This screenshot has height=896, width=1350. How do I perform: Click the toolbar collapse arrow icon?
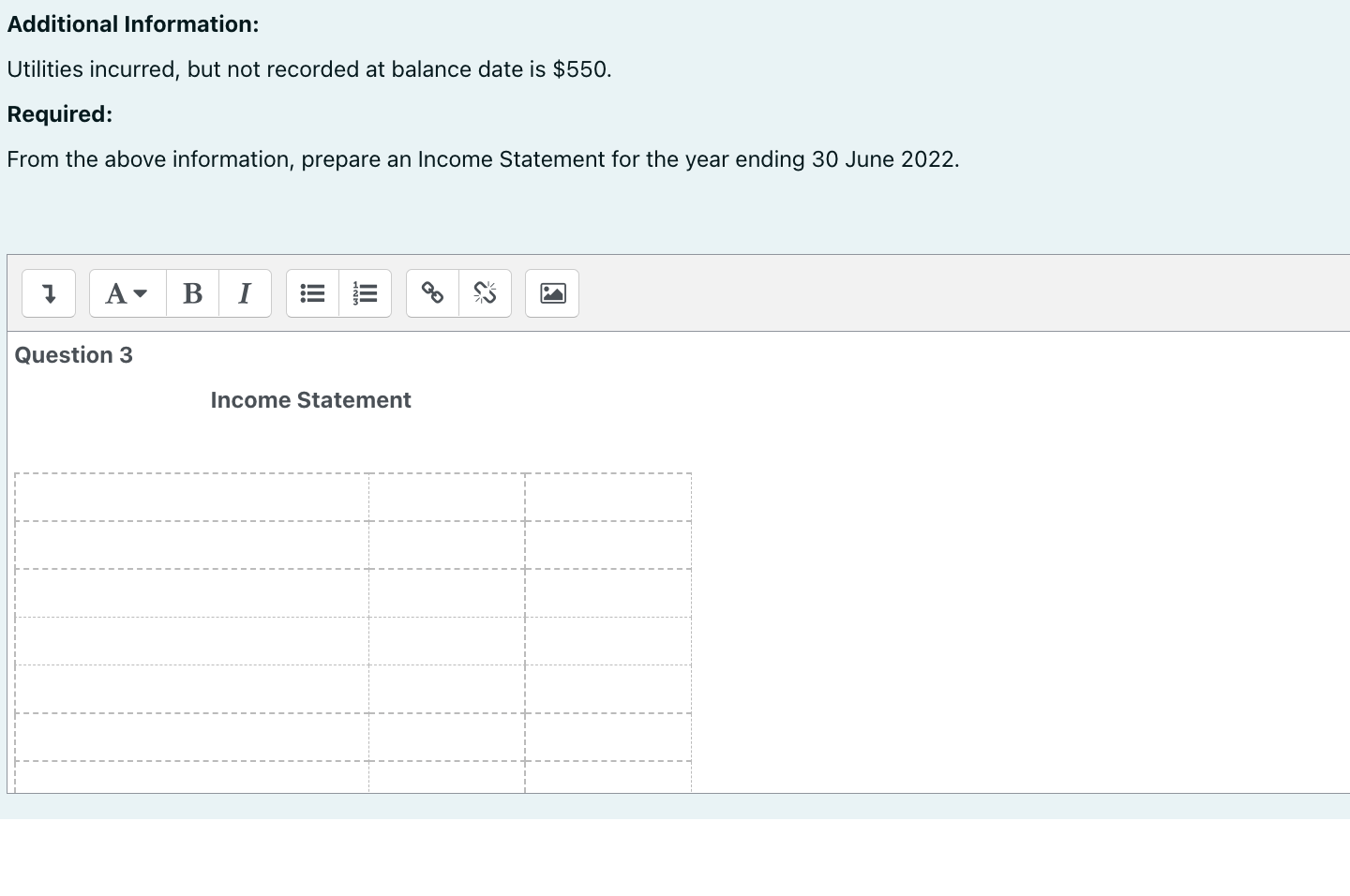click(49, 293)
